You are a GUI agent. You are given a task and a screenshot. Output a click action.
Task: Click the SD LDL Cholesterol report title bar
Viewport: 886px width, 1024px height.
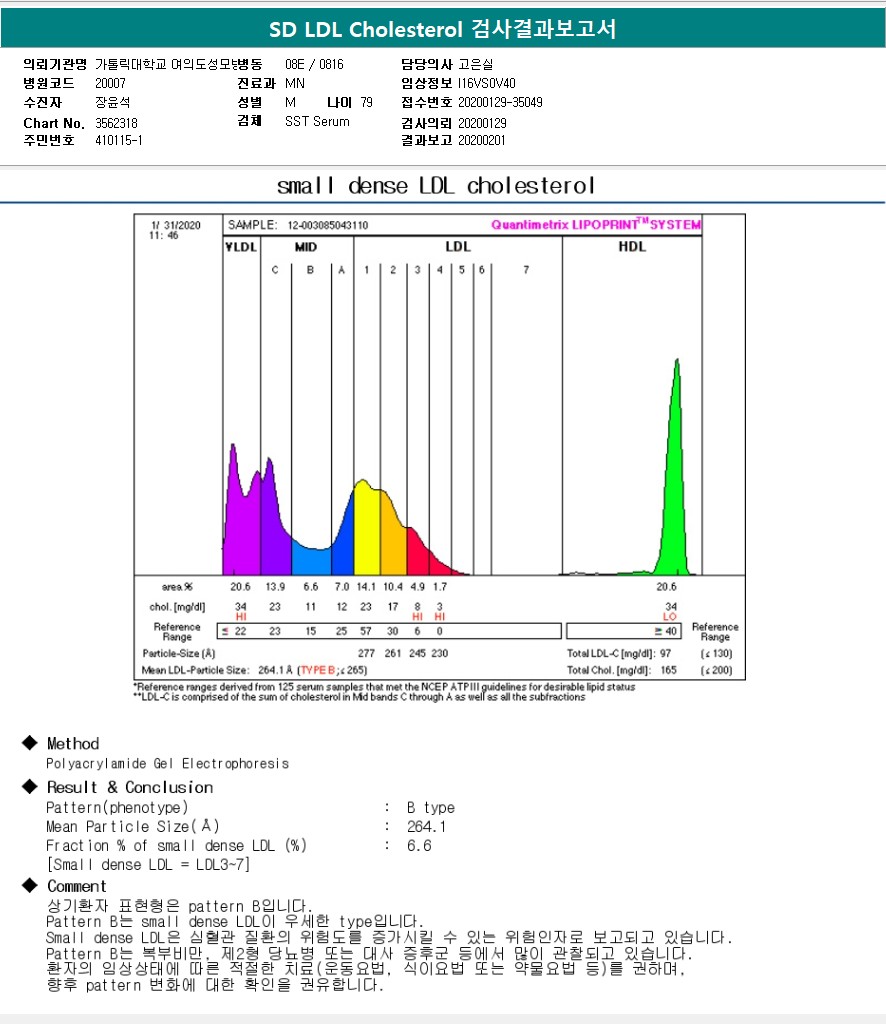coord(443,30)
